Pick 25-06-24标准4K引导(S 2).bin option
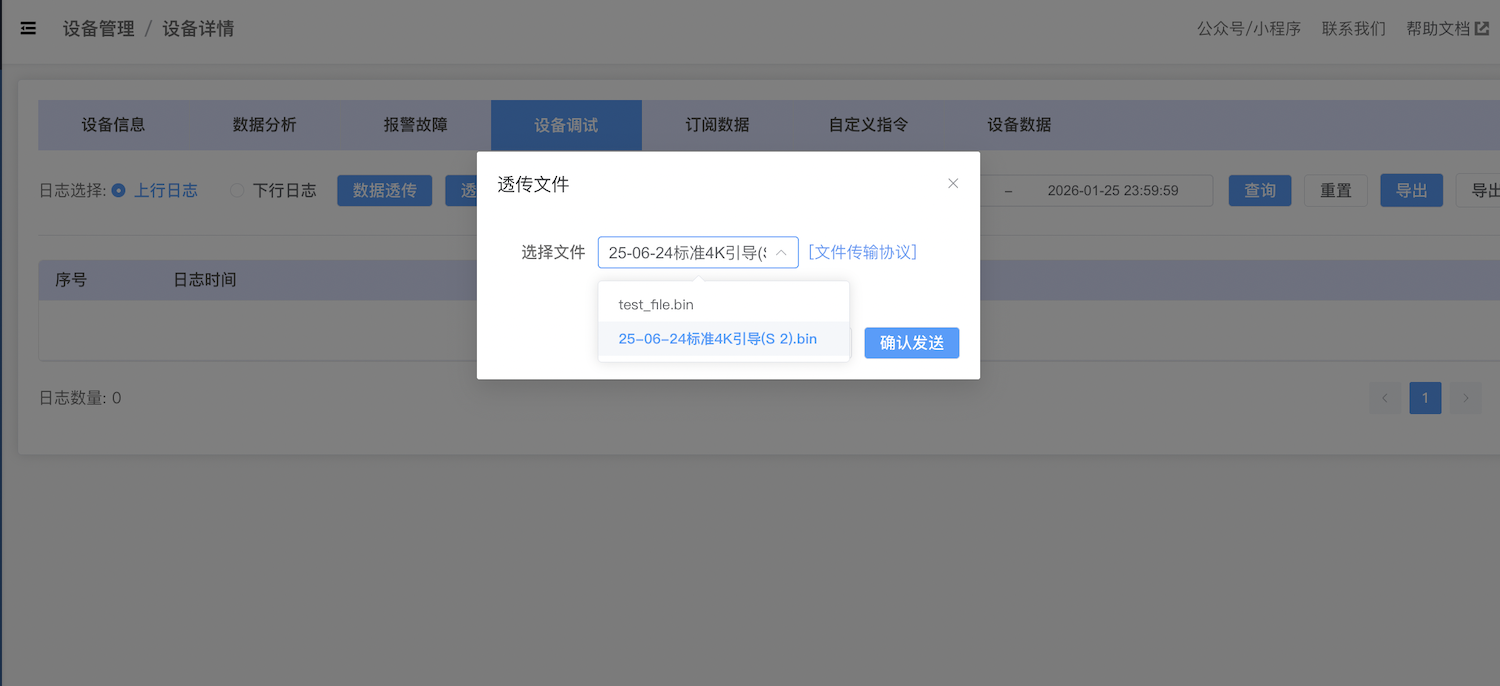Viewport: 1500px width, 686px height. pos(717,338)
